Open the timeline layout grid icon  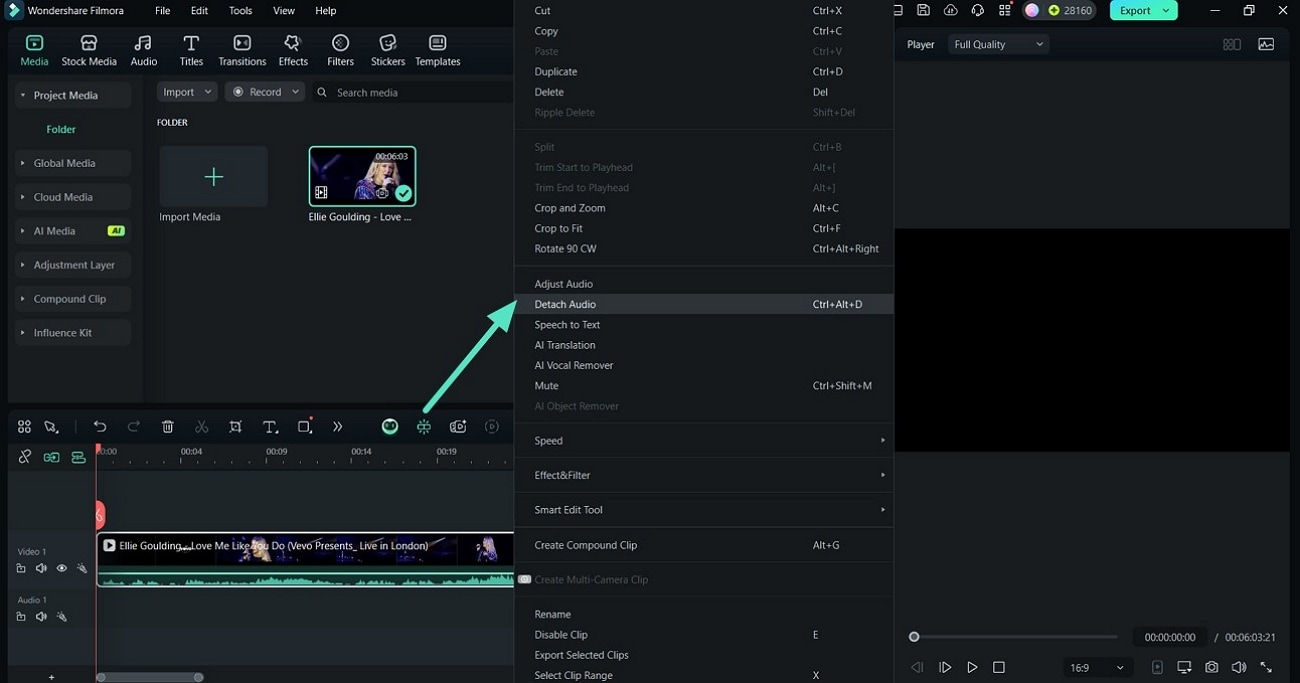(x=24, y=427)
